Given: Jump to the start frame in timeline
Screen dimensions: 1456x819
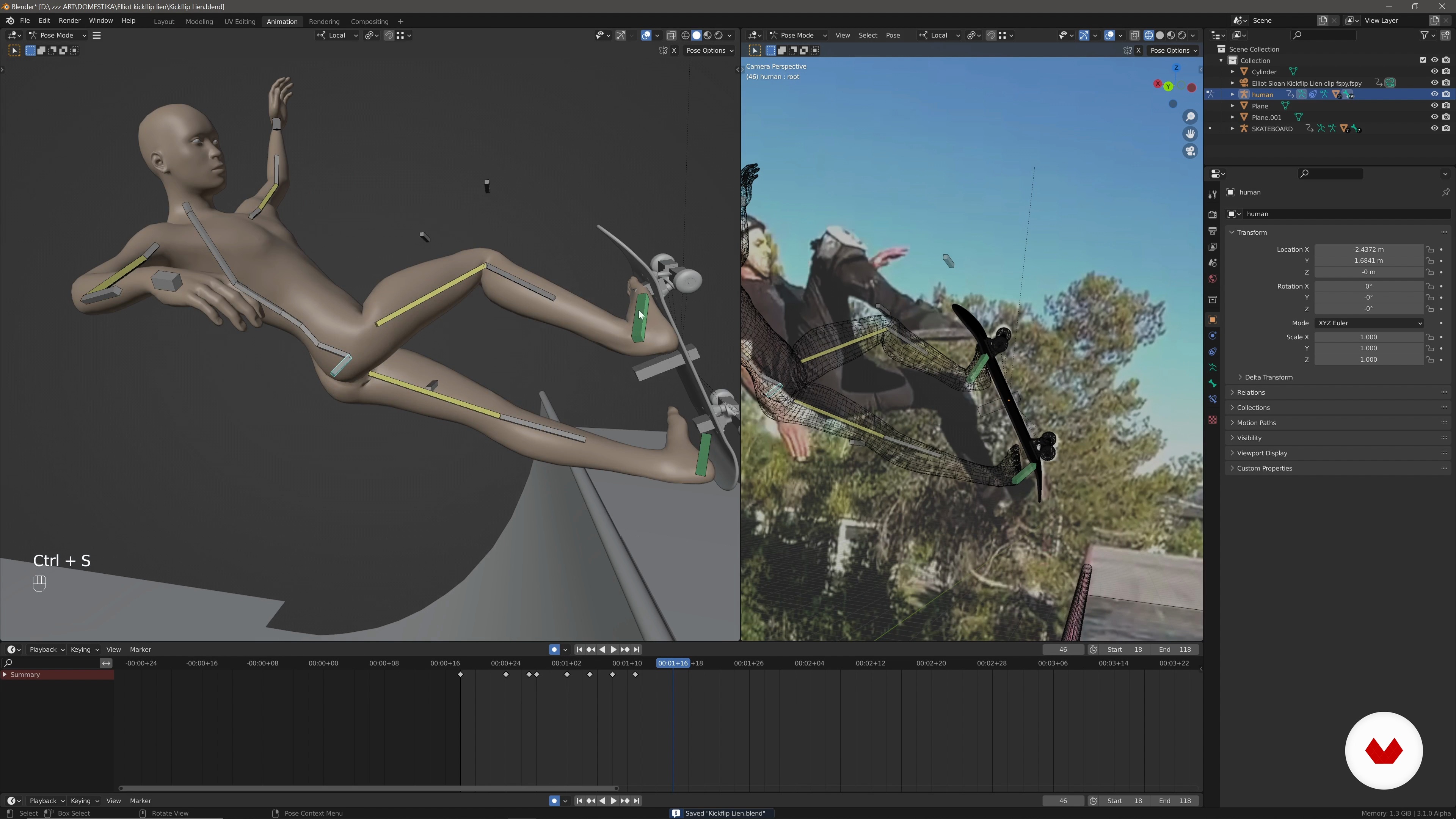Looking at the screenshot, I should pyautogui.click(x=579, y=650).
